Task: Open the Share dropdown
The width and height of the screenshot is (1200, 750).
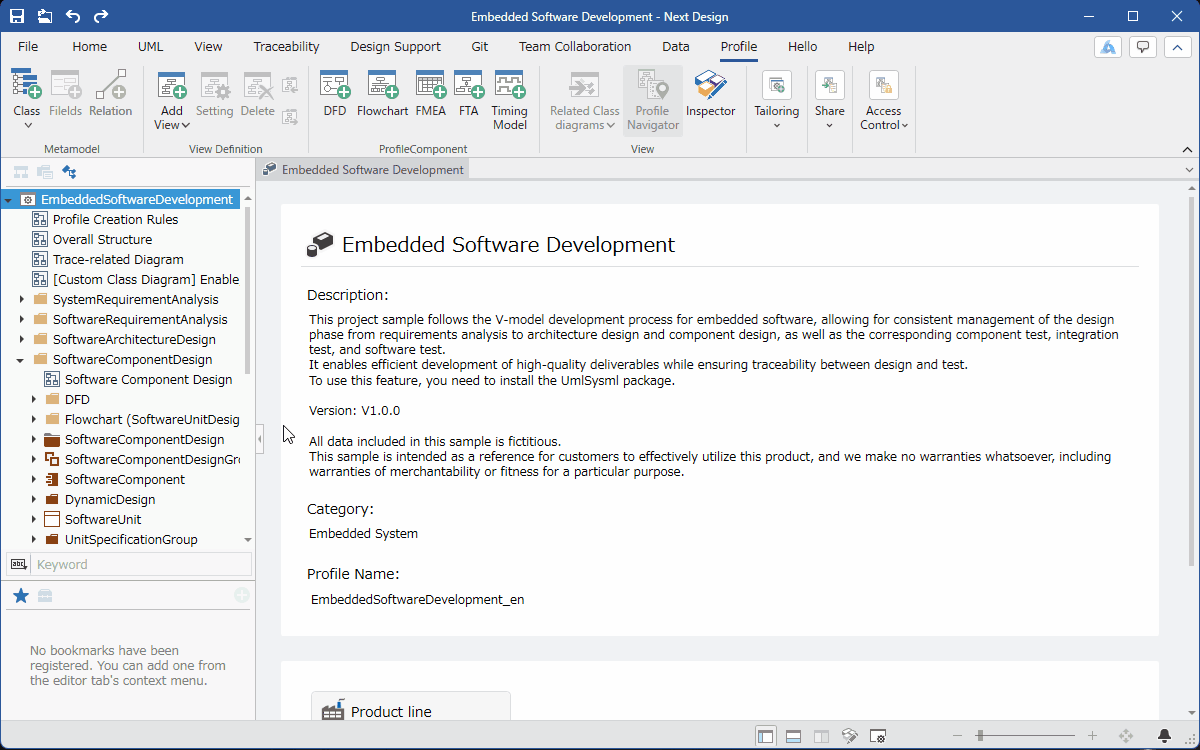Action: point(829,101)
